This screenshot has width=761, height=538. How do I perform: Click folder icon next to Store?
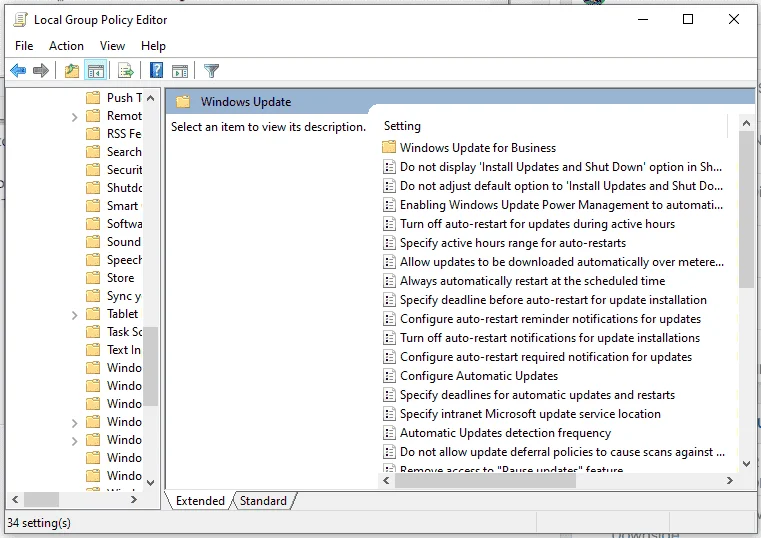tap(93, 278)
